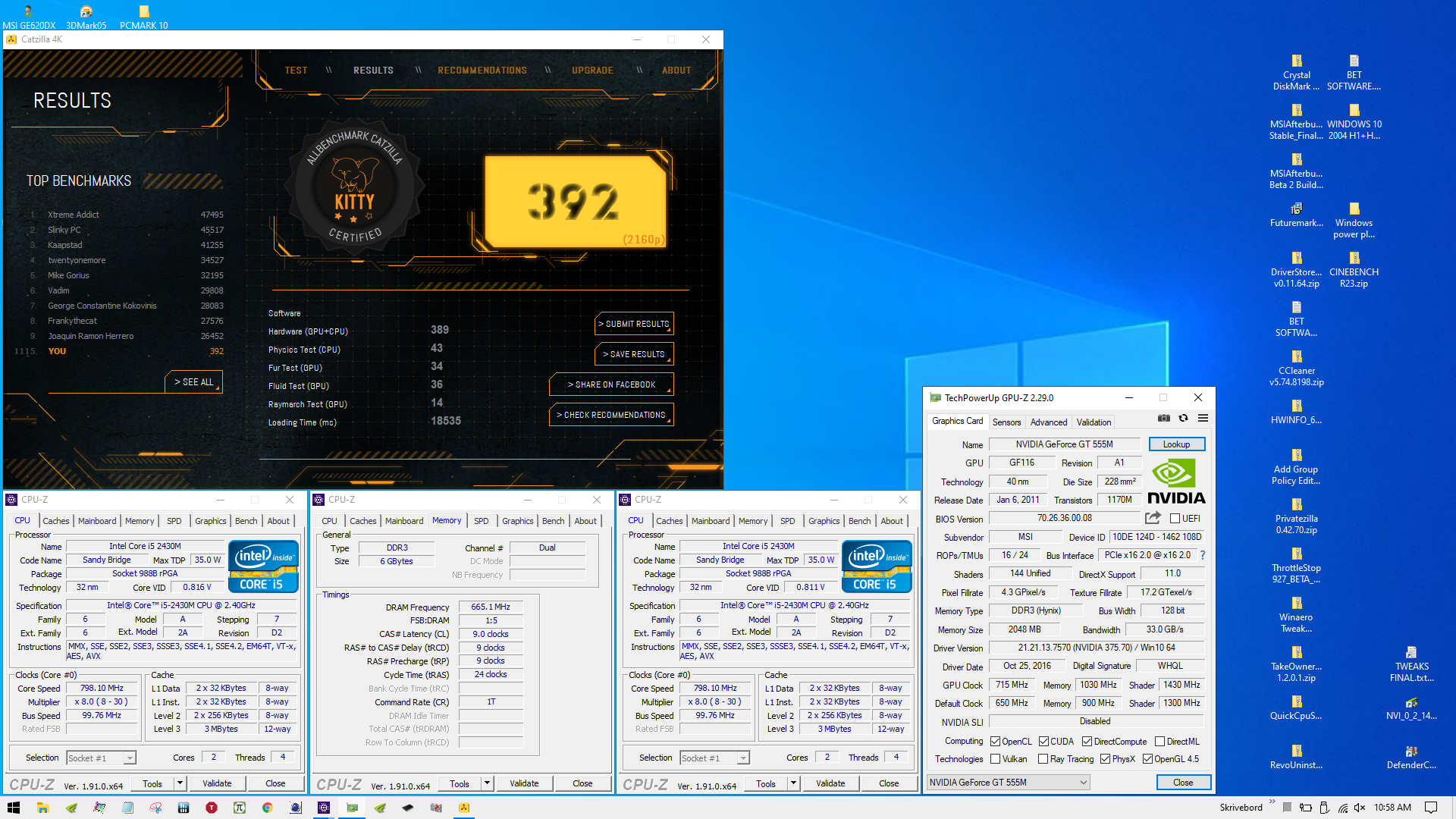
Task: Open File Explorer from the taskbar
Action: 42,808
